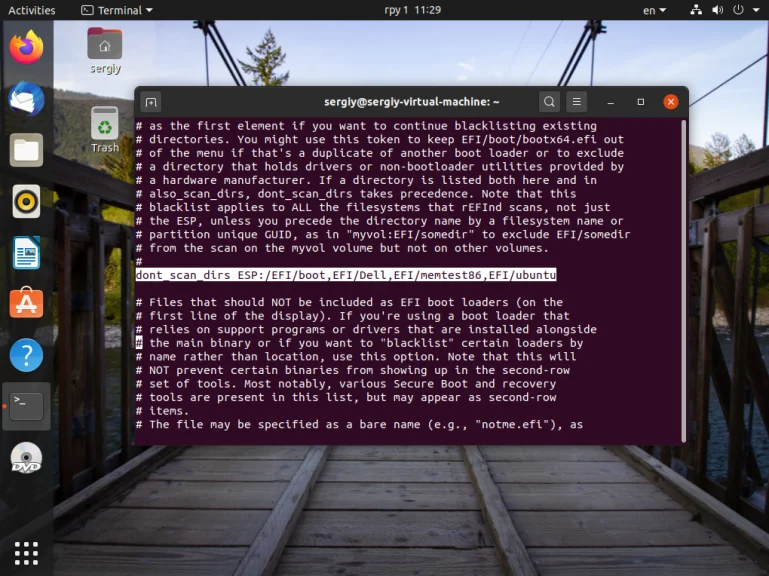769x576 pixels.
Task: Open Ubuntu Software store icon
Action: 26,303
